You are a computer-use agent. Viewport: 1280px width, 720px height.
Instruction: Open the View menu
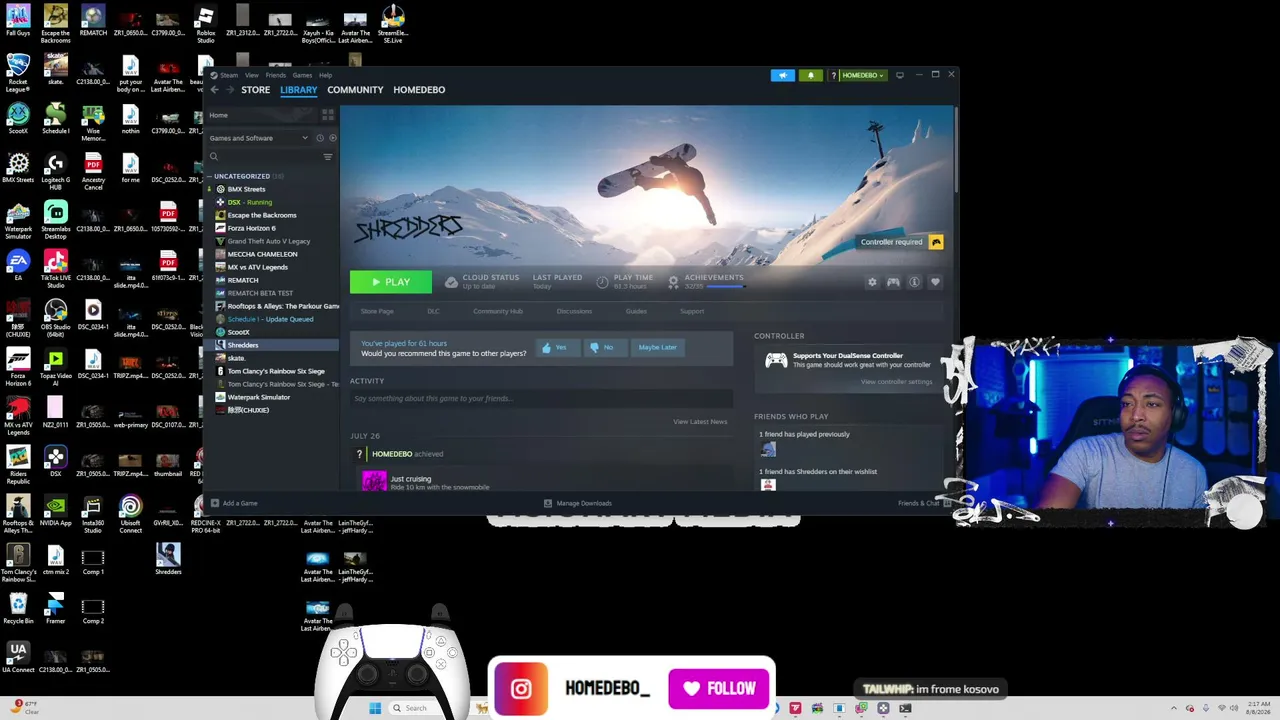pos(252,75)
